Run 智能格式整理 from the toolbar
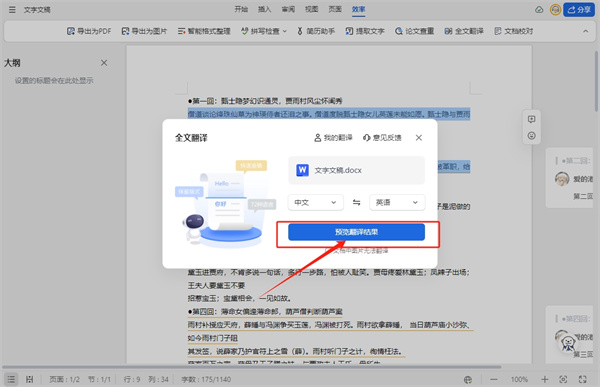600x387 pixels. click(x=204, y=31)
